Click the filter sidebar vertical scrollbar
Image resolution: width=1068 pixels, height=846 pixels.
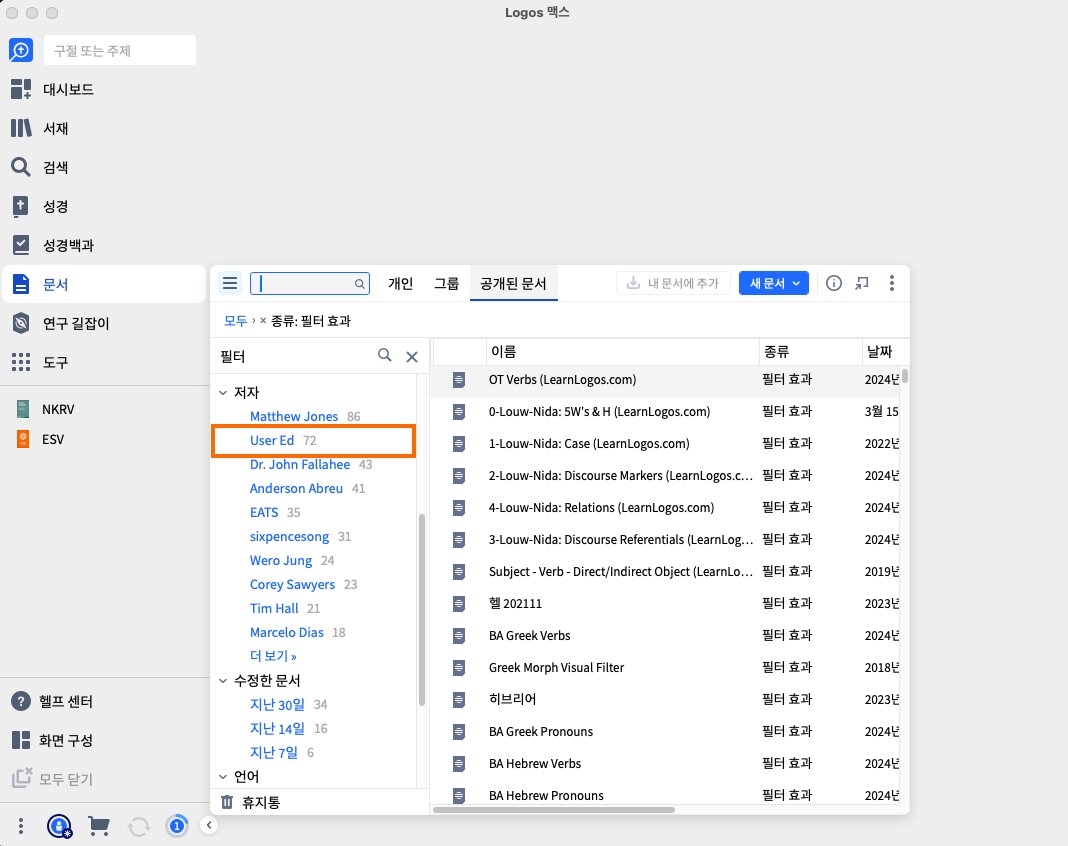point(422,610)
